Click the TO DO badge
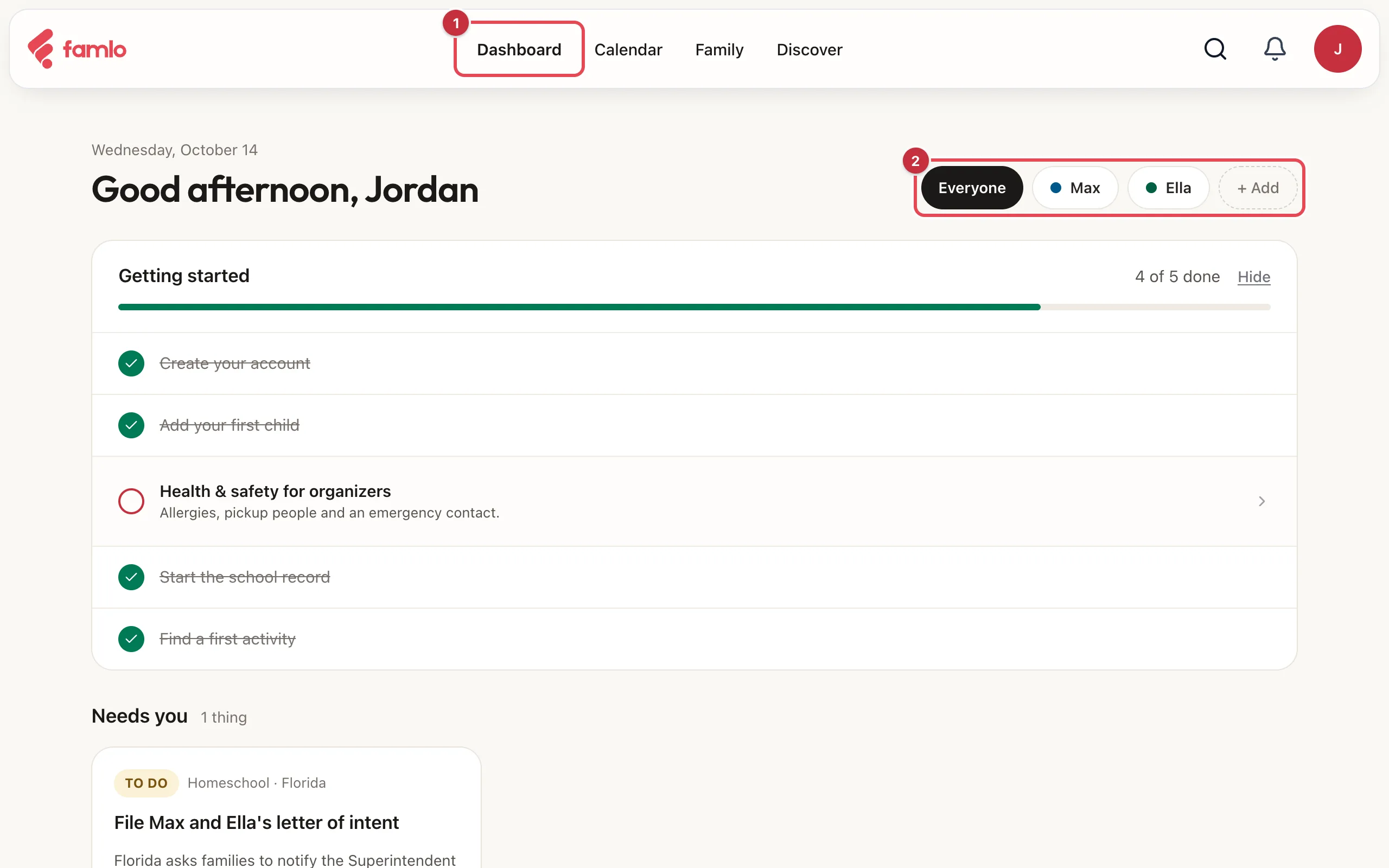The height and width of the screenshot is (868, 1389). click(146, 783)
